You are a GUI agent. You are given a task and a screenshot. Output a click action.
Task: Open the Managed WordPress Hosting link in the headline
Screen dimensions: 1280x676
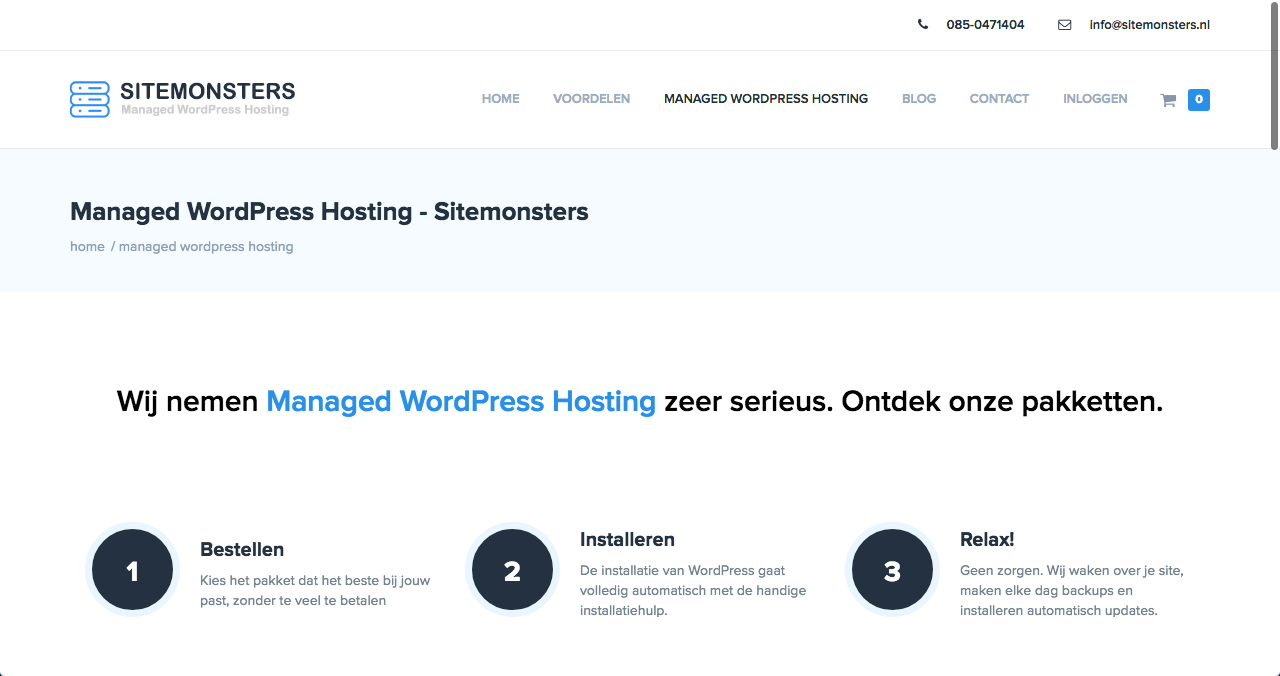pyautogui.click(x=460, y=401)
